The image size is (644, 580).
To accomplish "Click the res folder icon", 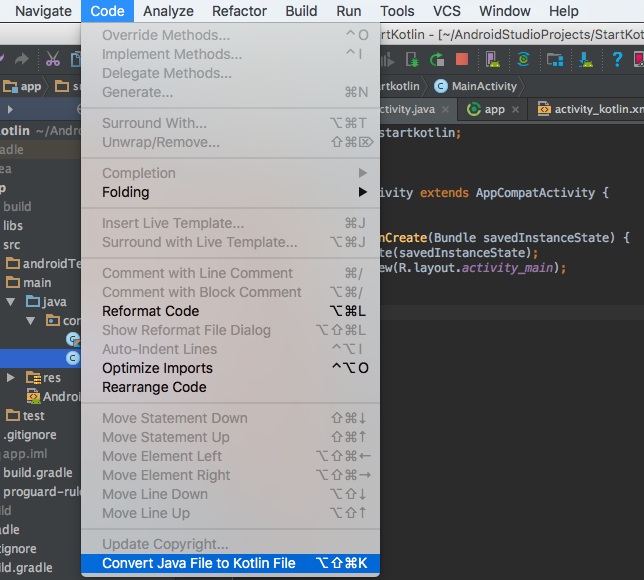I will (x=33, y=377).
